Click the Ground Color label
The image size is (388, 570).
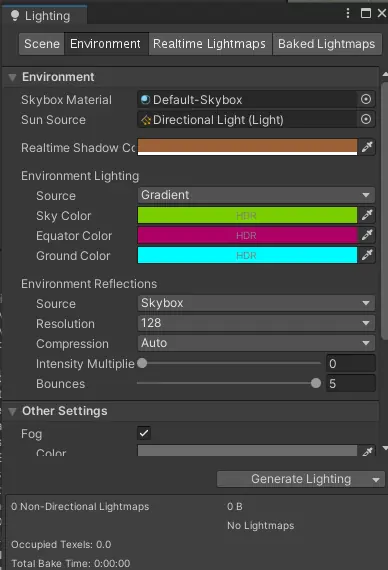73,256
